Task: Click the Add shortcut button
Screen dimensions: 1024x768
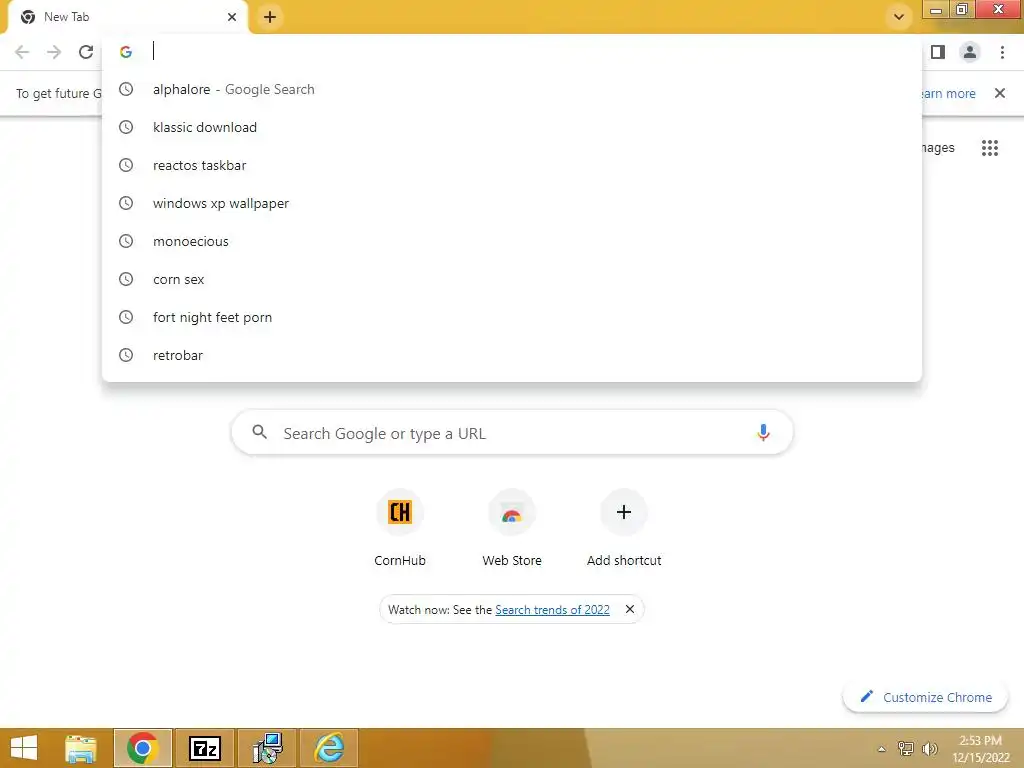Action: [624, 528]
